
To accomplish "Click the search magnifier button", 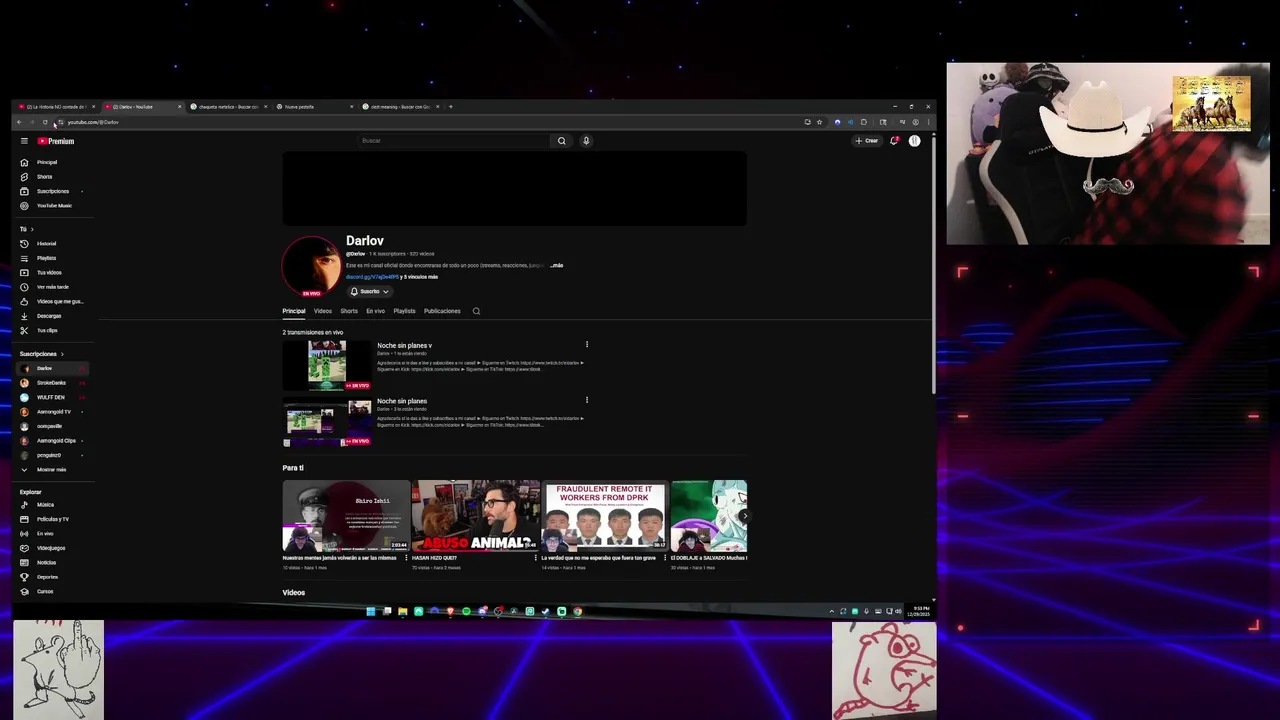I will pyautogui.click(x=561, y=141).
